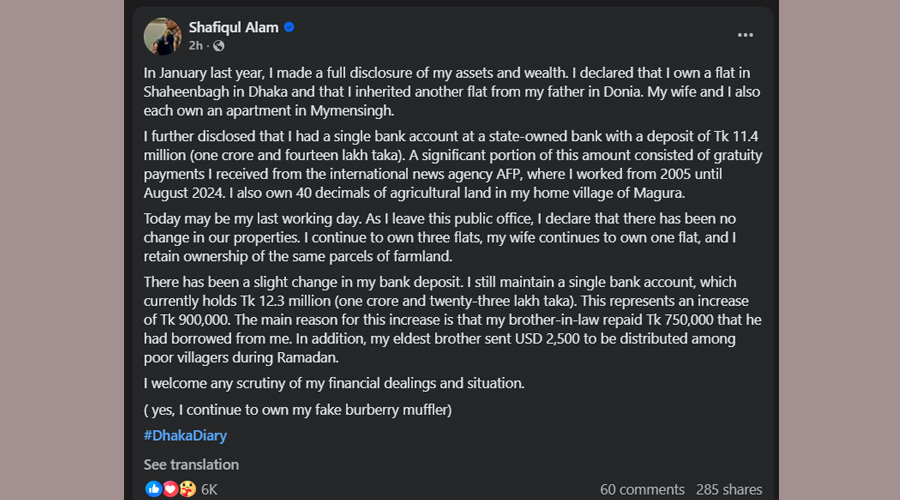Click the paragraph about Tk 12.3 million balance
The width and height of the screenshot is (900, 500).
coord(450,320)
